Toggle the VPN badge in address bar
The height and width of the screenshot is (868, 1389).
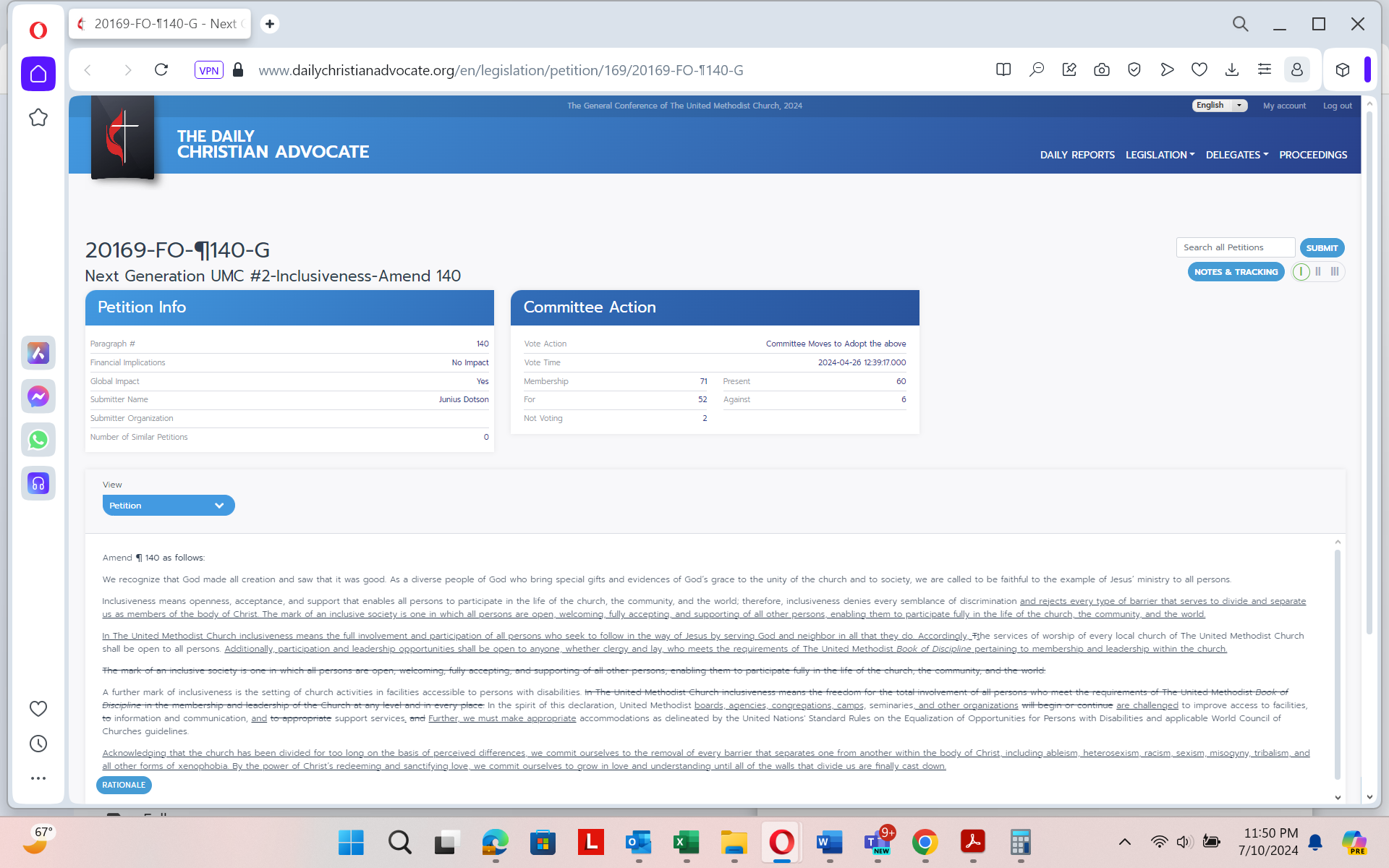[x=208, y=70]
